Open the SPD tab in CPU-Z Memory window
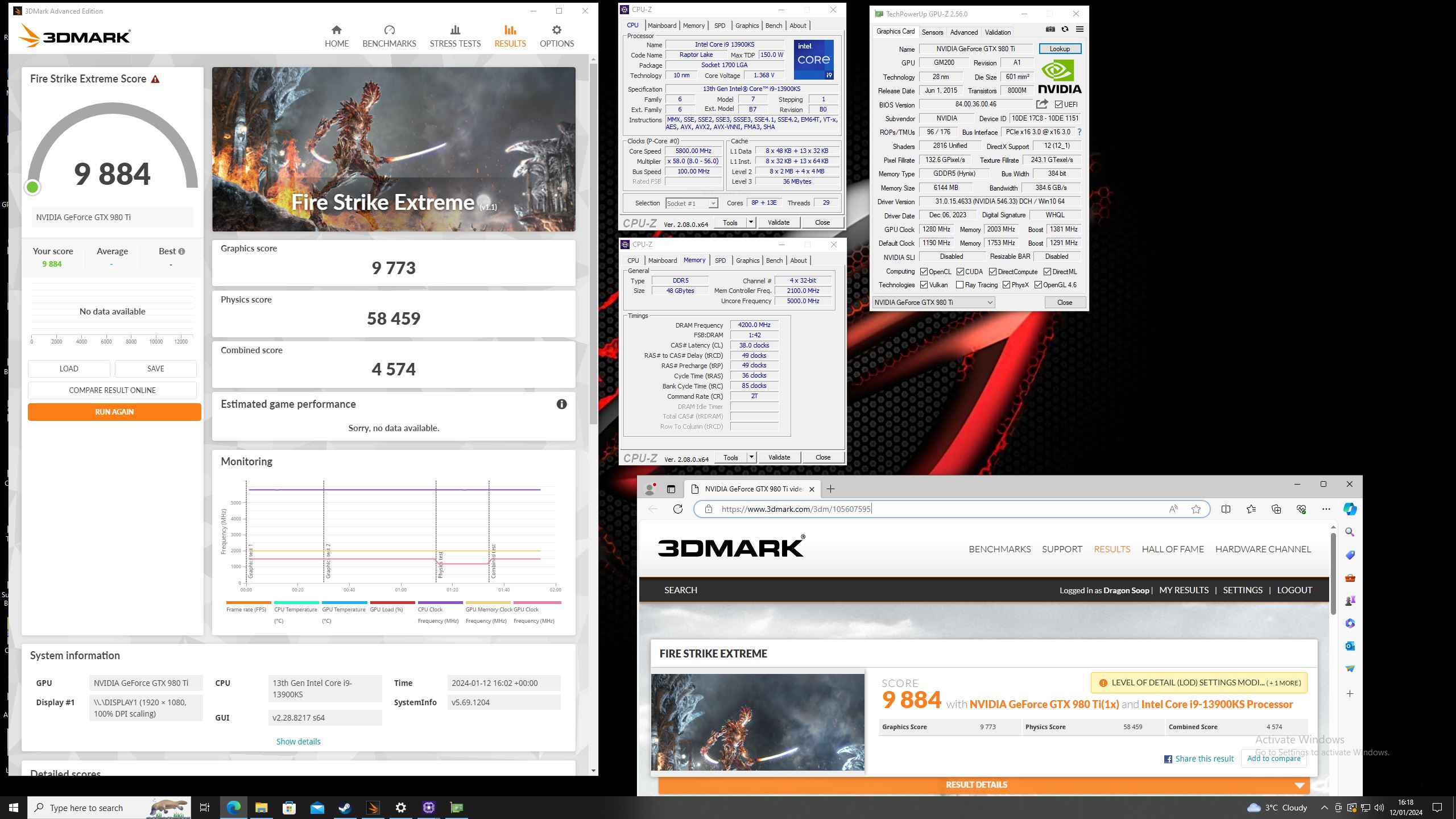 [x=720, y=260]
